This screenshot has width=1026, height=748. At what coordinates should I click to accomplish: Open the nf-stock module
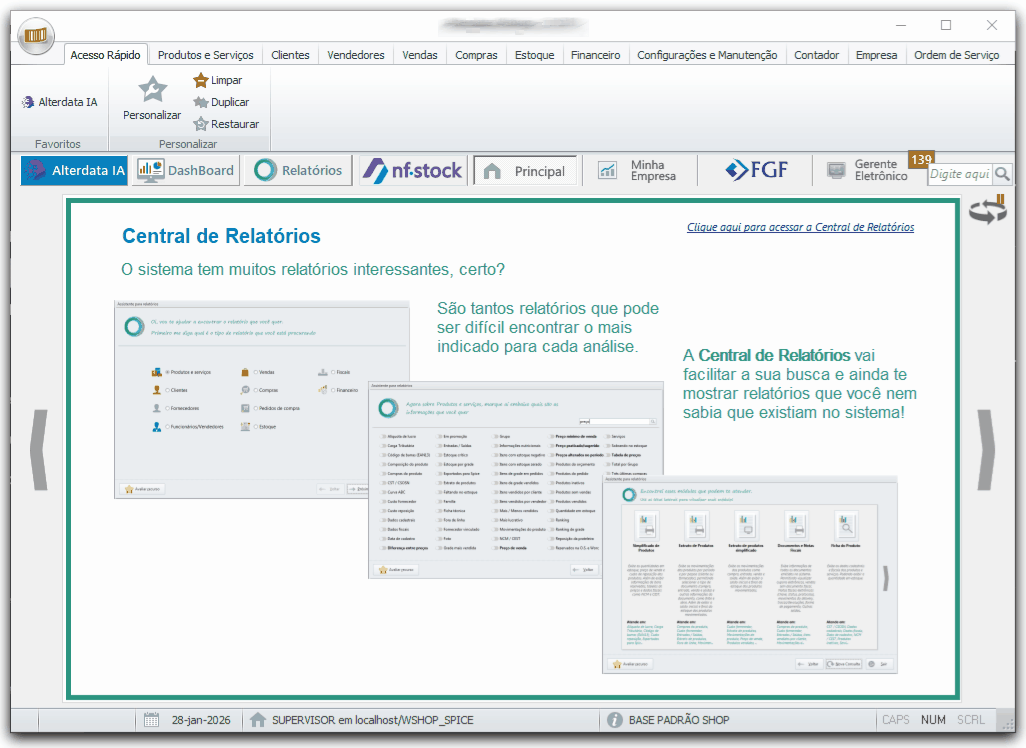tap(412, 170)
